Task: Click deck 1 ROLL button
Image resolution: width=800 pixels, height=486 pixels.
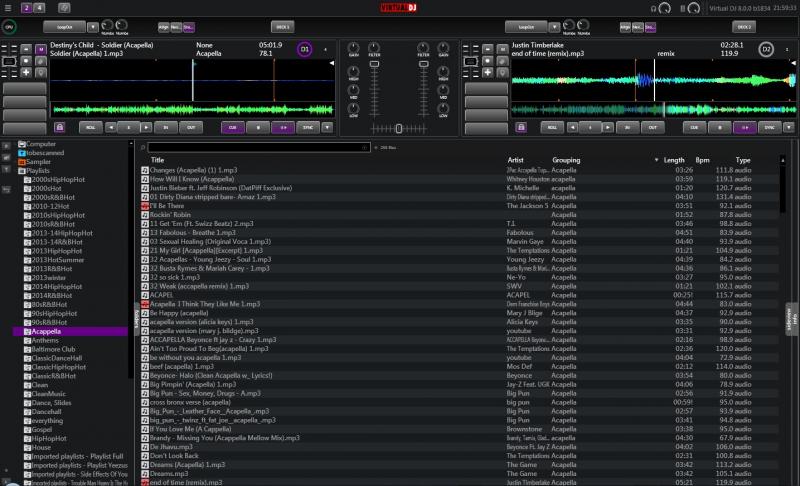Action: [x=91, y=127]
